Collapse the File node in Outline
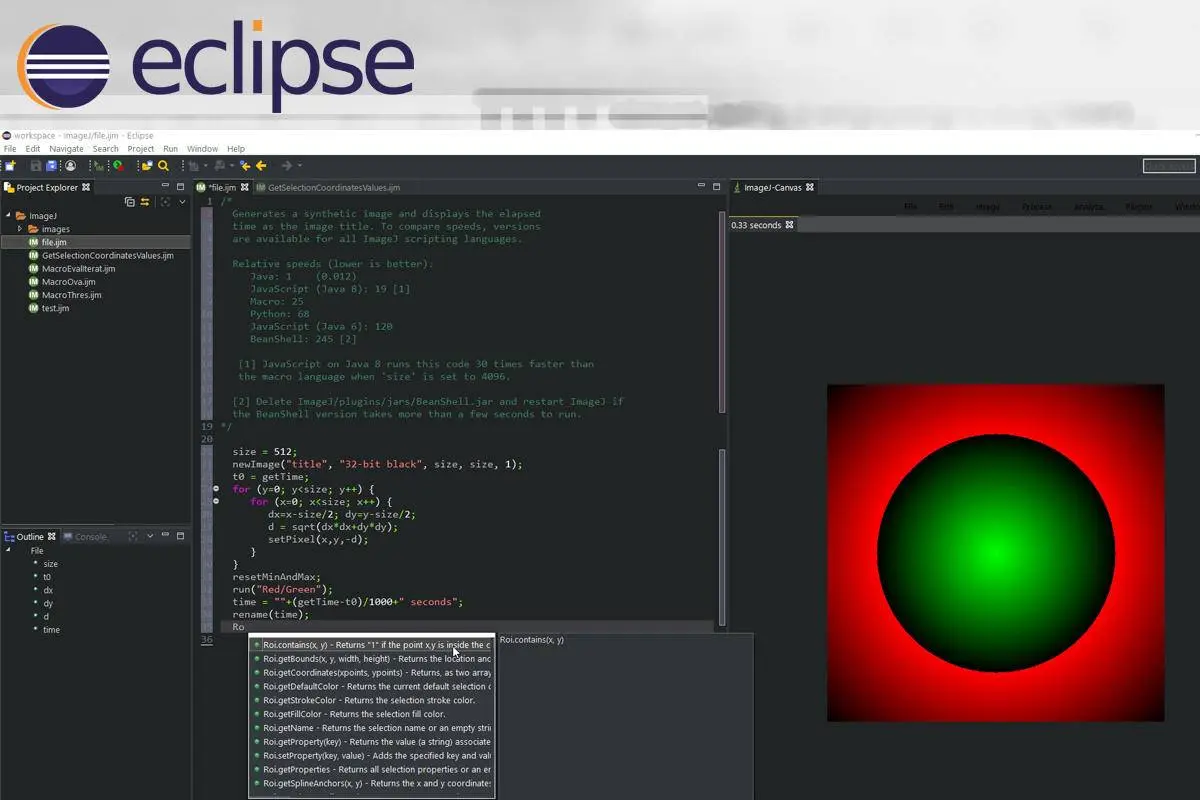Image resolution: width=1200 pixels, height=800 pixels. [8, 550]
